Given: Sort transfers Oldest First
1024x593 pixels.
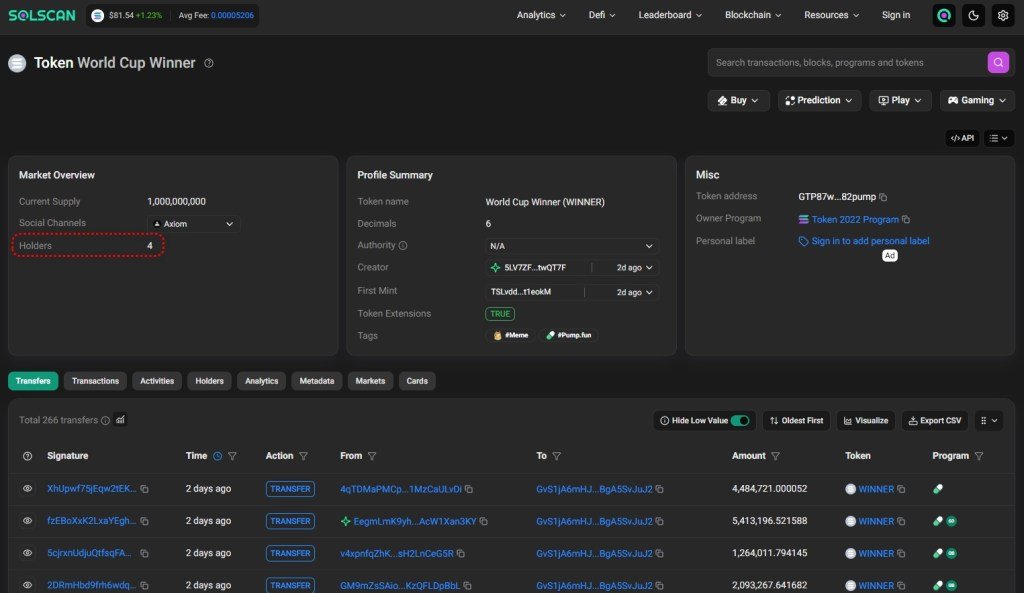Looking at the screenshot, I should (796, 421).
